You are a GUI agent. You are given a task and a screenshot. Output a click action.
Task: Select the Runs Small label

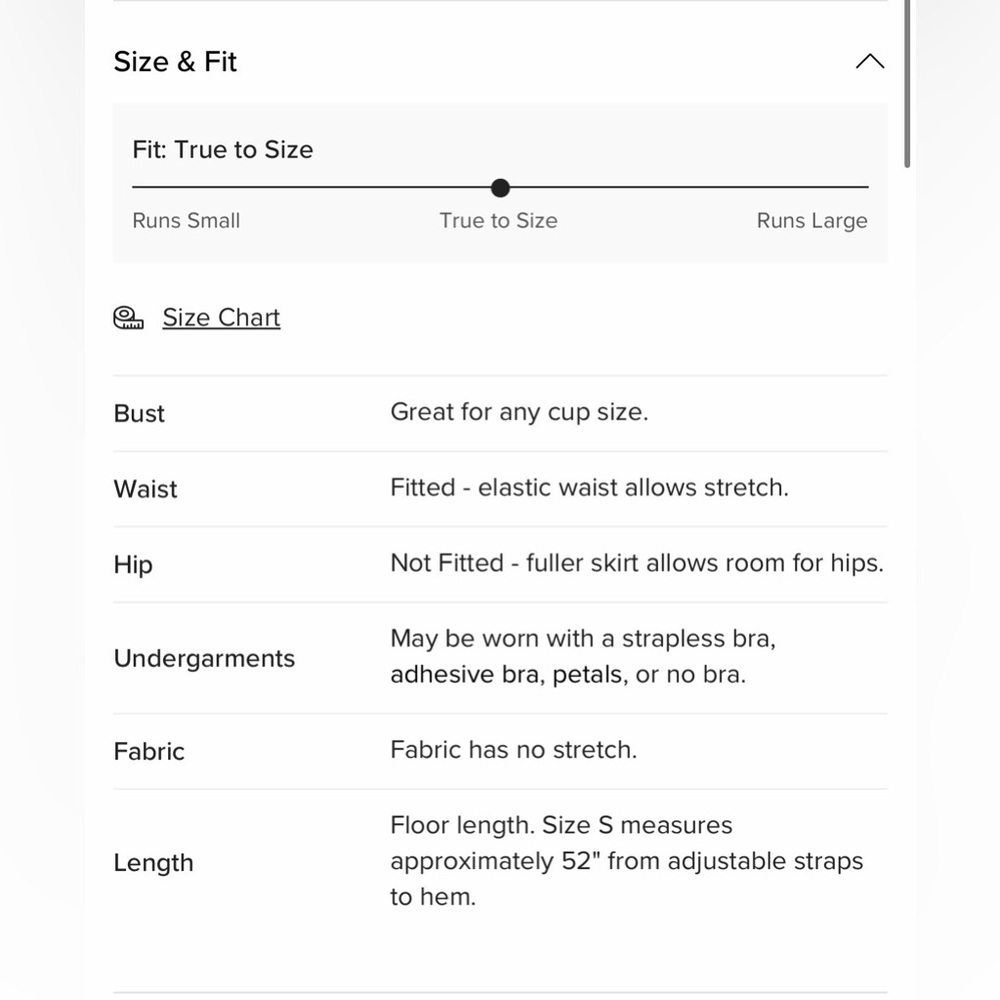186,221
